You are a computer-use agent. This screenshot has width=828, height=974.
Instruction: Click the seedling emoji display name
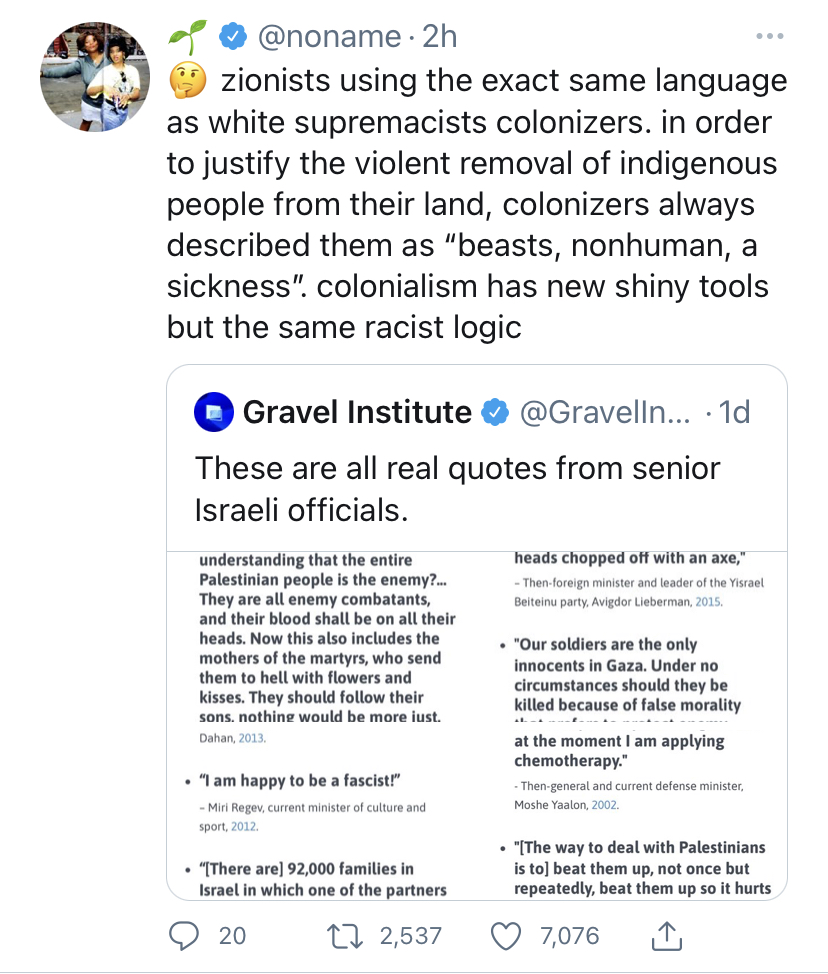pyautogui.click(x=187, y=37)
